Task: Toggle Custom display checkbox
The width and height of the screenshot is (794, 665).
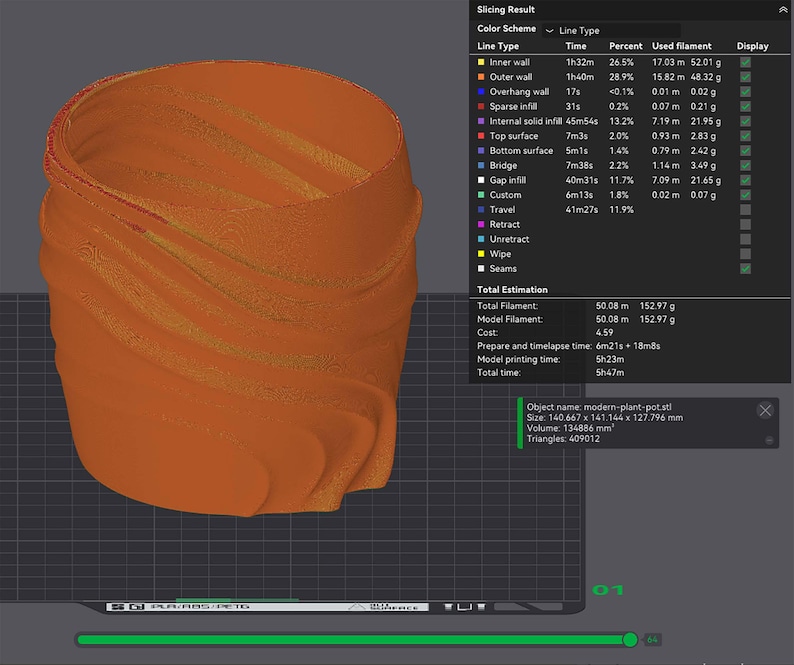Action: (x=745, y=194)
